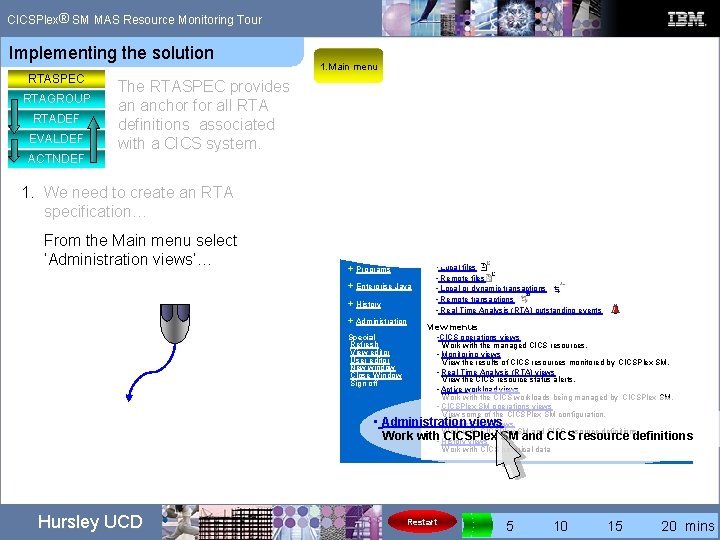Click the mouse illustration icon
This screenshot has height=540, width=720.
coord(175,323)
